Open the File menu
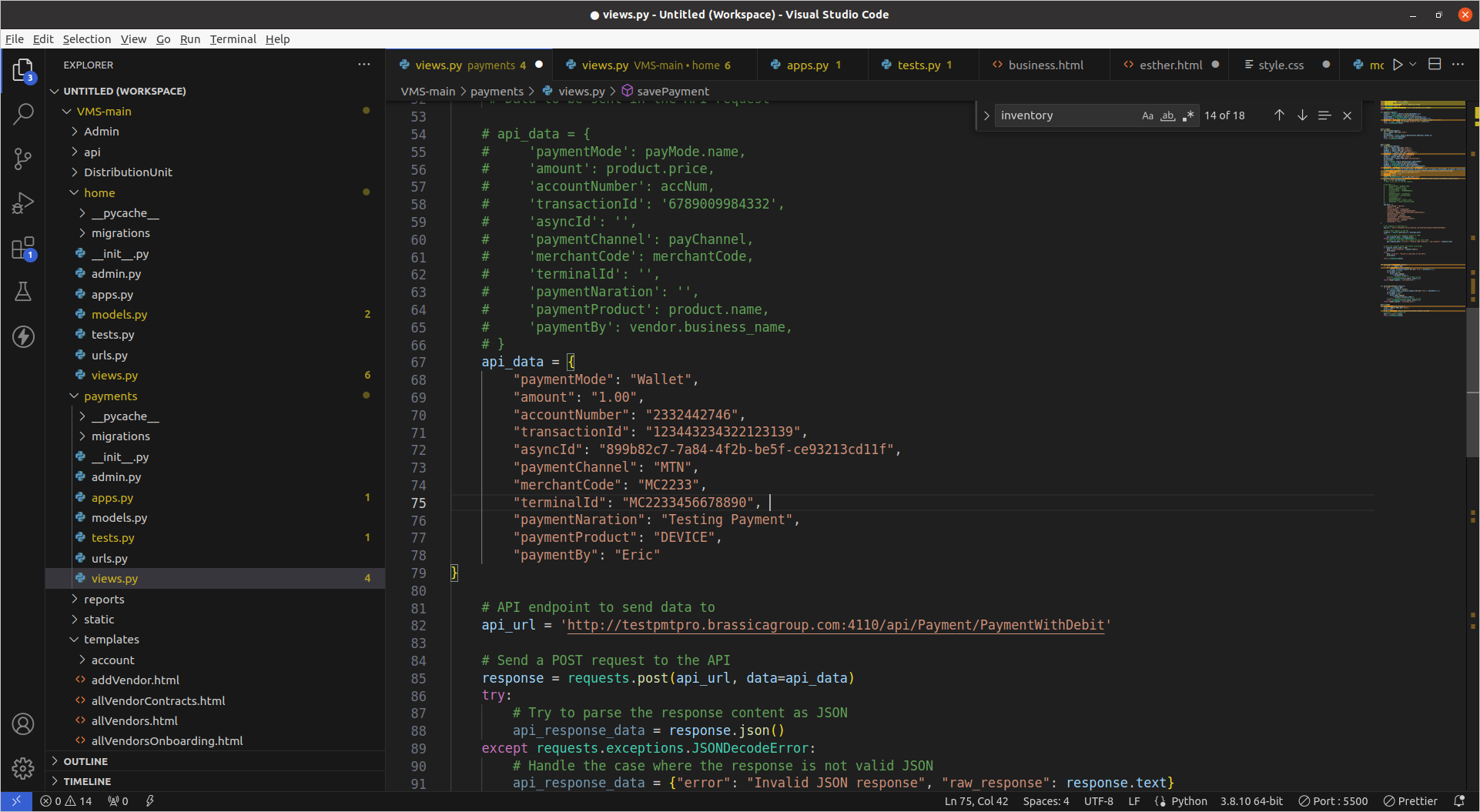The height and width of the screenshot is (812, 1480). pos(14,39)
